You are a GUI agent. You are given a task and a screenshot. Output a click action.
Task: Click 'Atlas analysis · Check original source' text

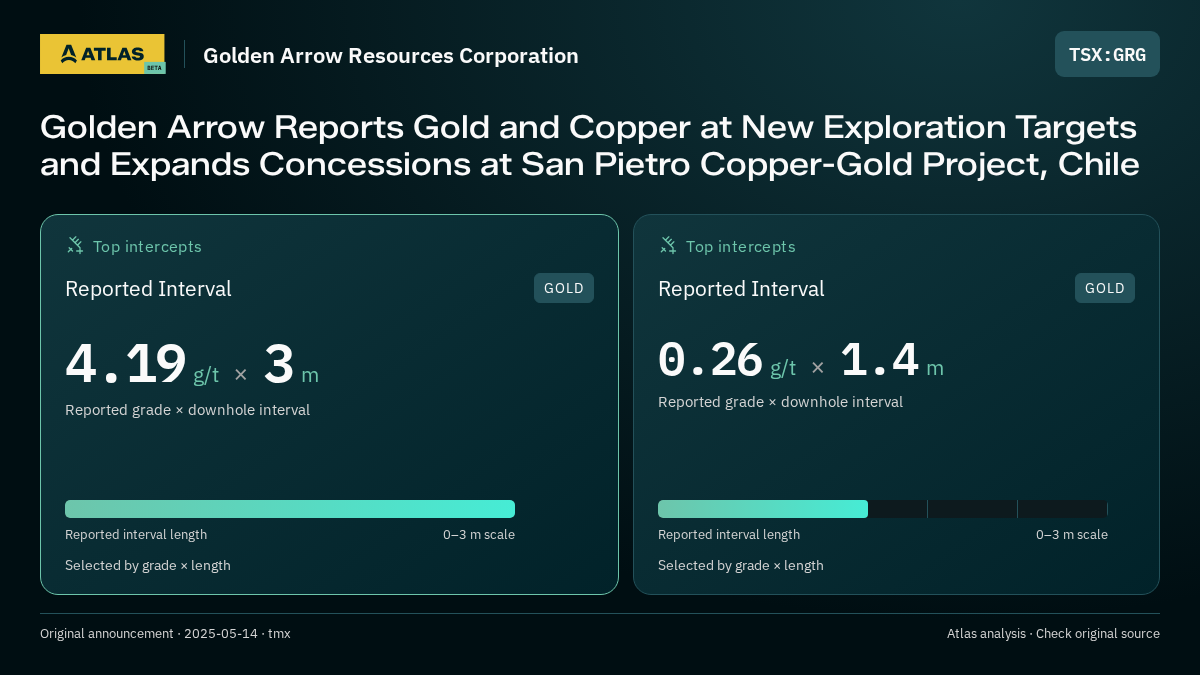(x=1053, y=633)
